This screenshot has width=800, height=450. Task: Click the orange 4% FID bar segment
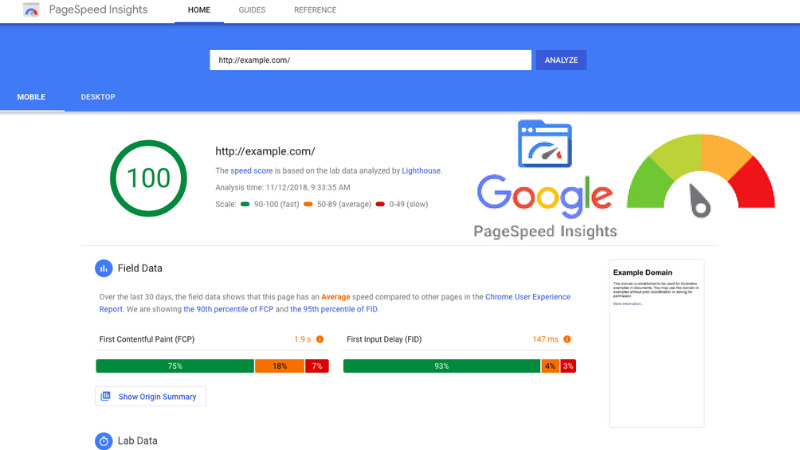click(x=550, y=366)
